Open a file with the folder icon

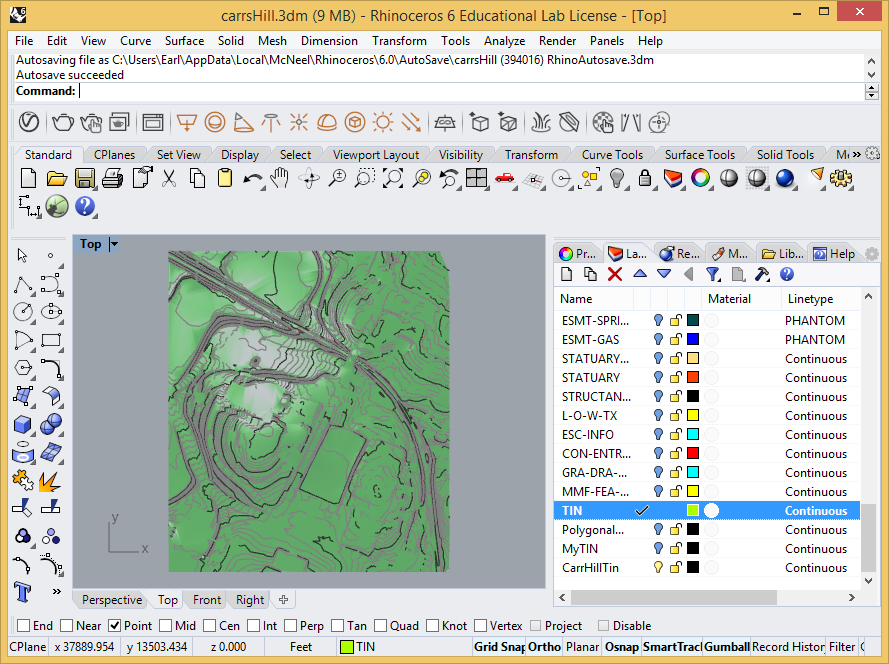(x=57, y=179)
